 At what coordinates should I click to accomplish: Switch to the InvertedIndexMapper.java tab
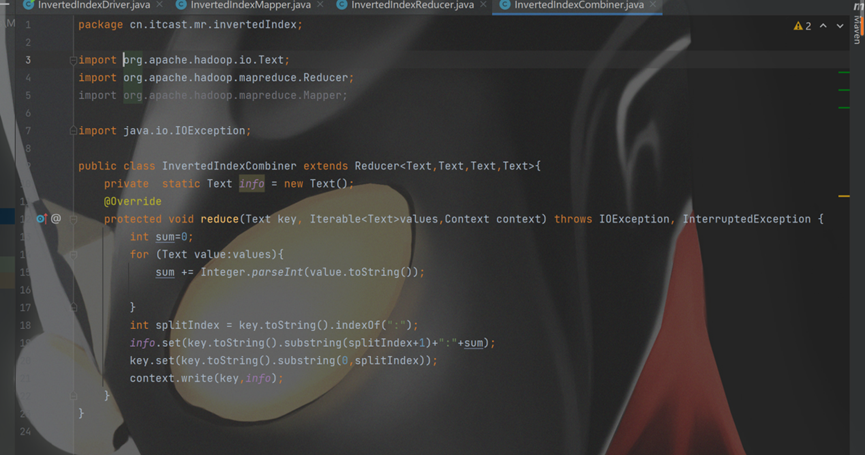coord(250,5)
